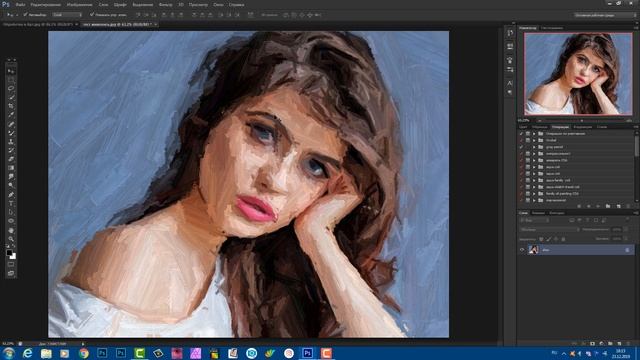This screenshot has height=360, width=640.
Task: Click the Navigator zoom slider
Action: [582, 121]
